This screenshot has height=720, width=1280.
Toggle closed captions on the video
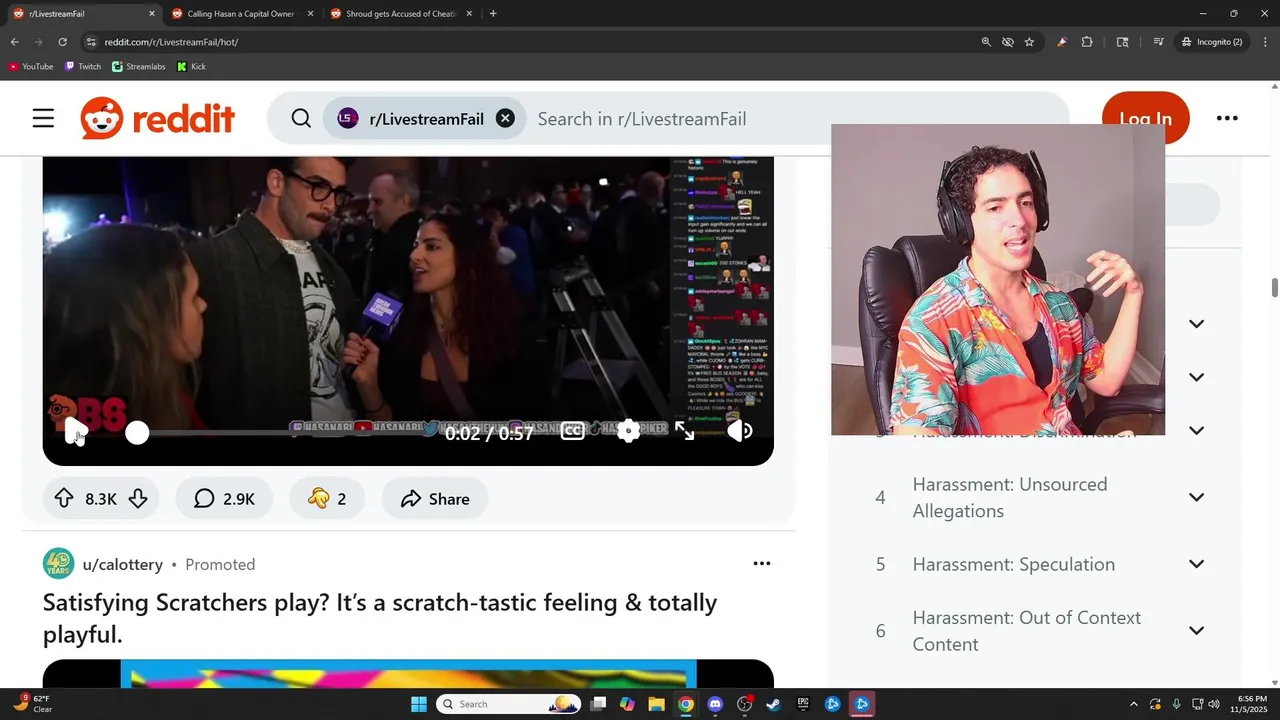[x=572, y=431]
